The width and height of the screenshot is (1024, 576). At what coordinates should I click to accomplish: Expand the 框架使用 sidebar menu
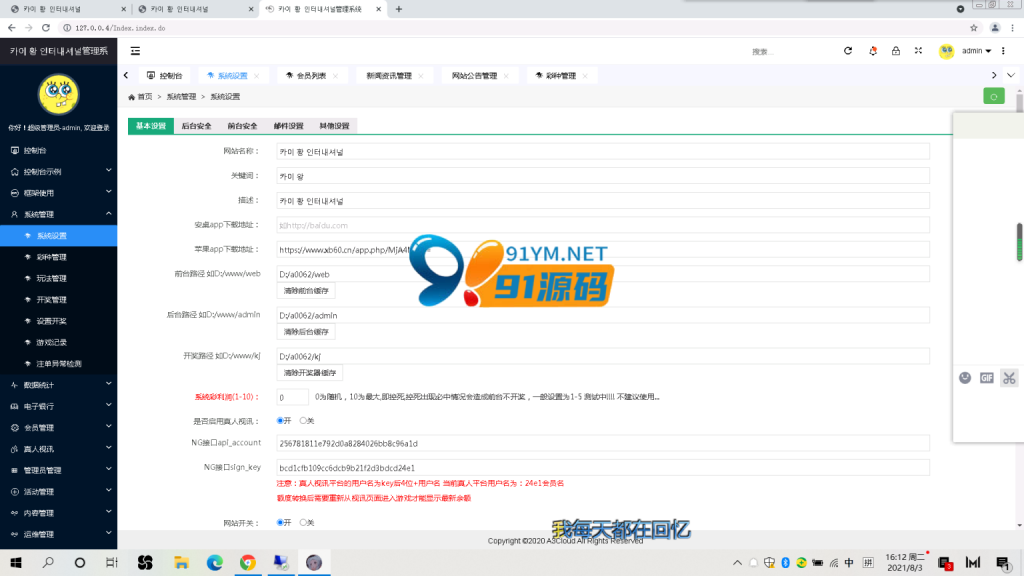click(x=59, y=193)
